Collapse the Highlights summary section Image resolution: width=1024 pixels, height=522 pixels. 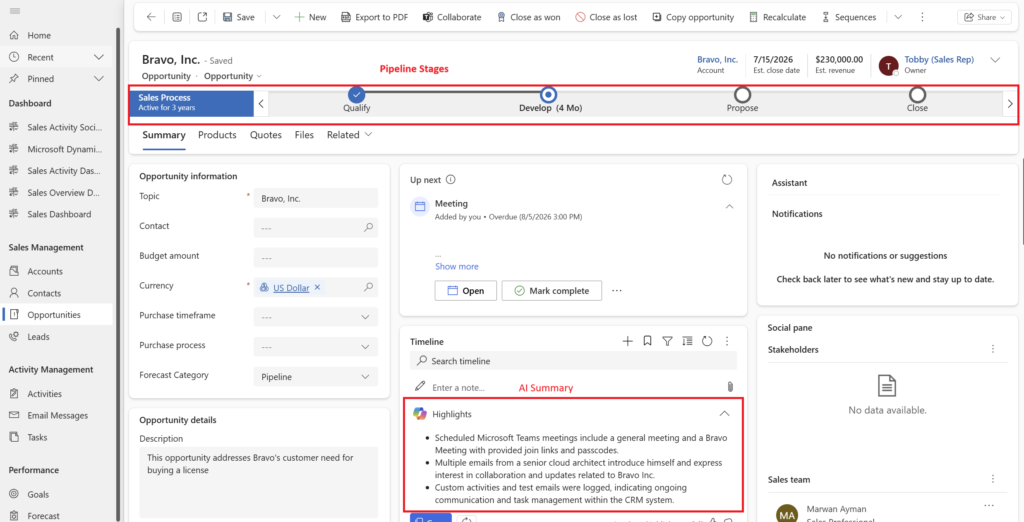(724, 414)
